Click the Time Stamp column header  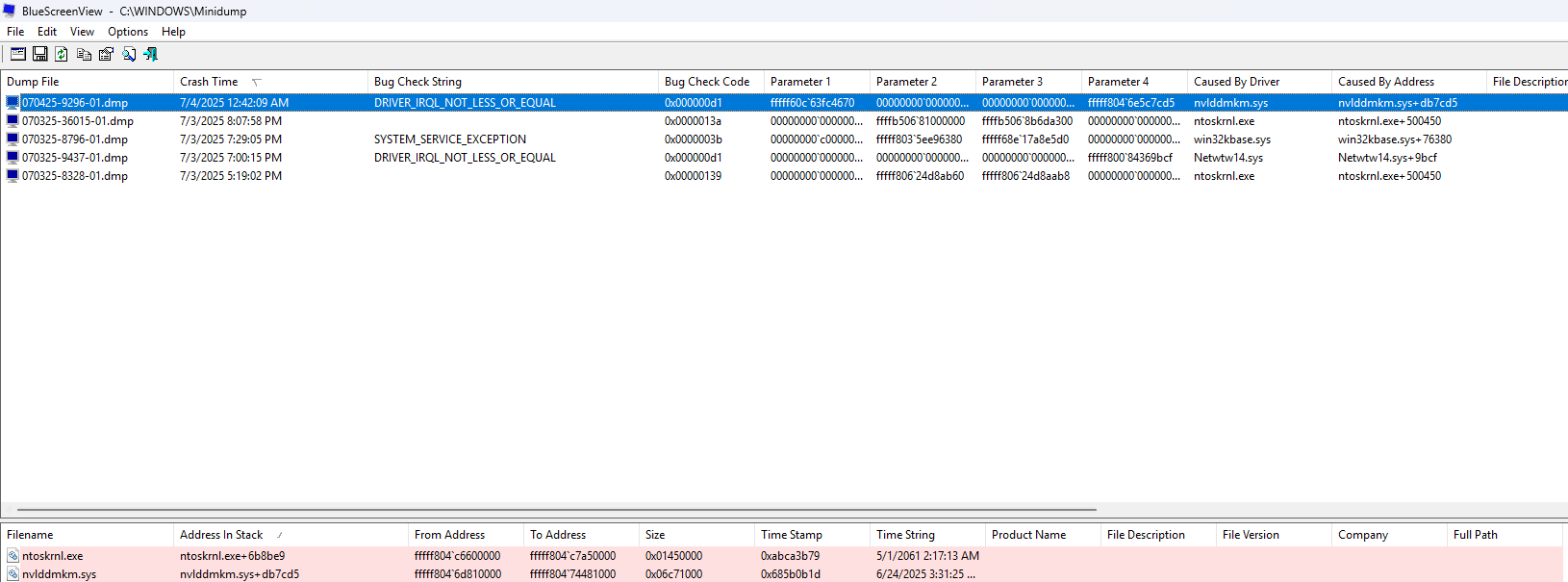tap(812, 535)
